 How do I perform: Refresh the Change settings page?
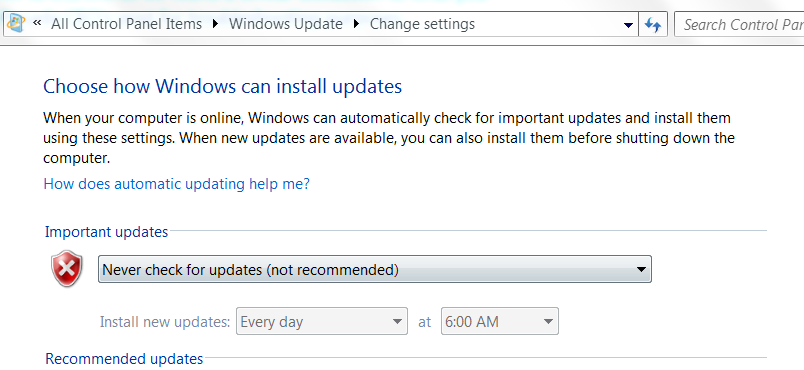click(x=653, y=25)
